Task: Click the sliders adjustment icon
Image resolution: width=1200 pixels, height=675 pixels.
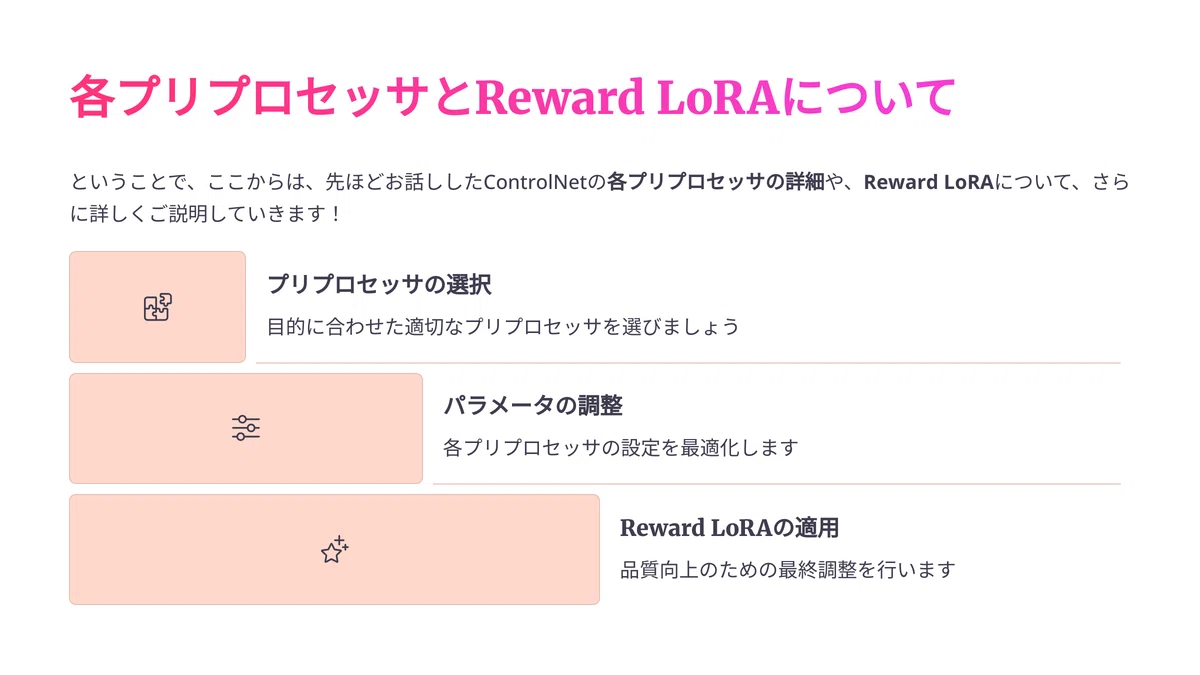Action: click(246, 428)
